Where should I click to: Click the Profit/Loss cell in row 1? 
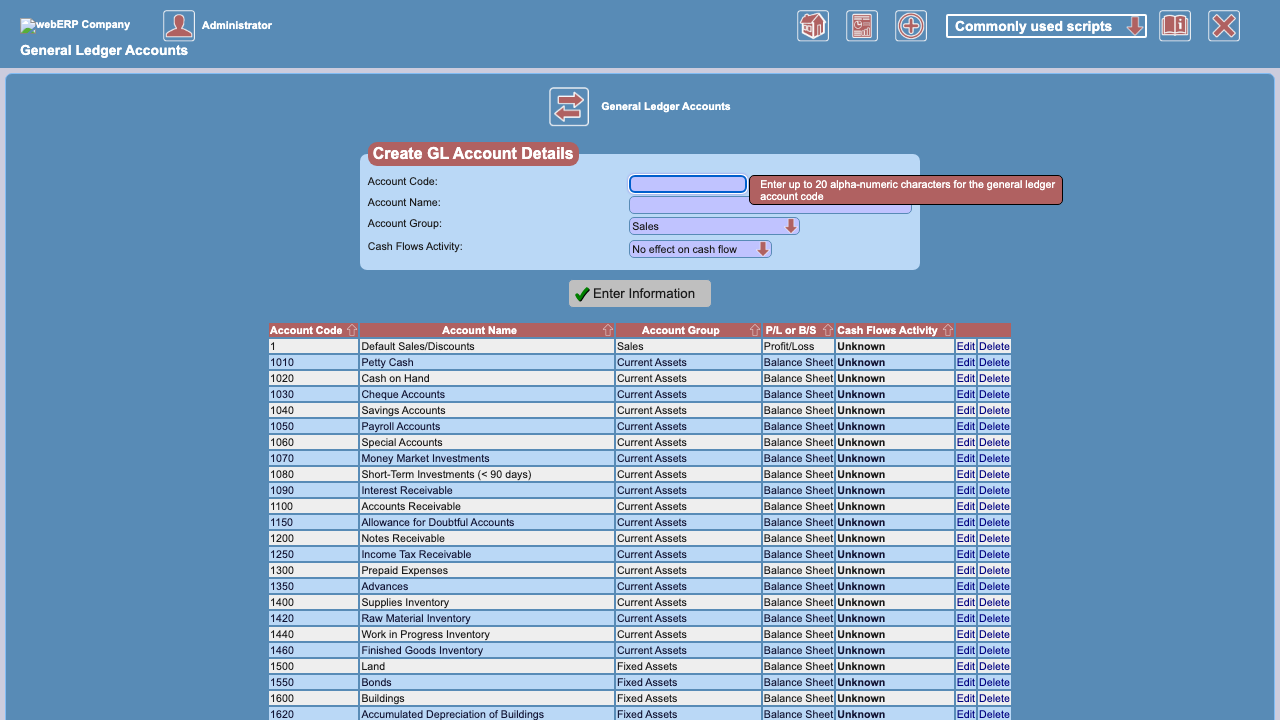[x=798, y=346]
